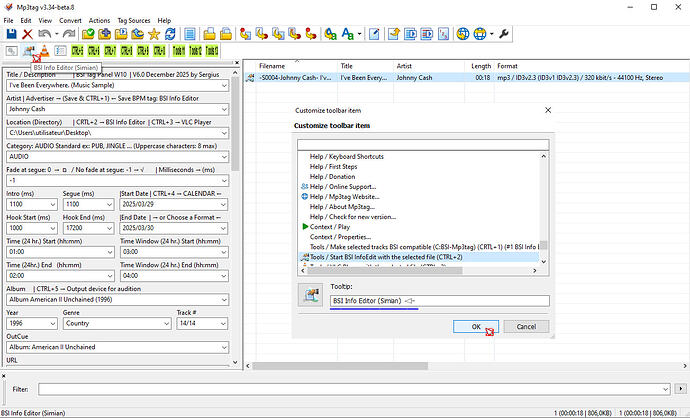Expand the Location directory combo box
The height and width of the screenshot is (418, 690).
[224, 133]
